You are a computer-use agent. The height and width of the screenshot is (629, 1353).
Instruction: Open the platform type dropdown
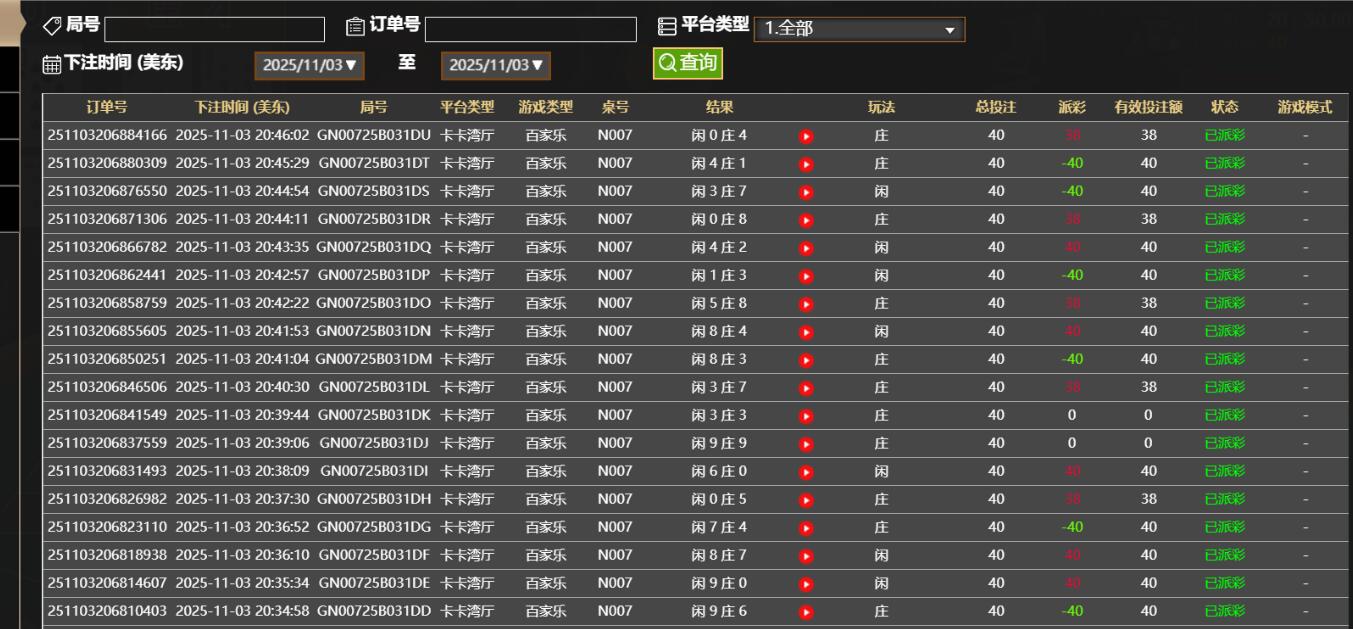[859, 29]
